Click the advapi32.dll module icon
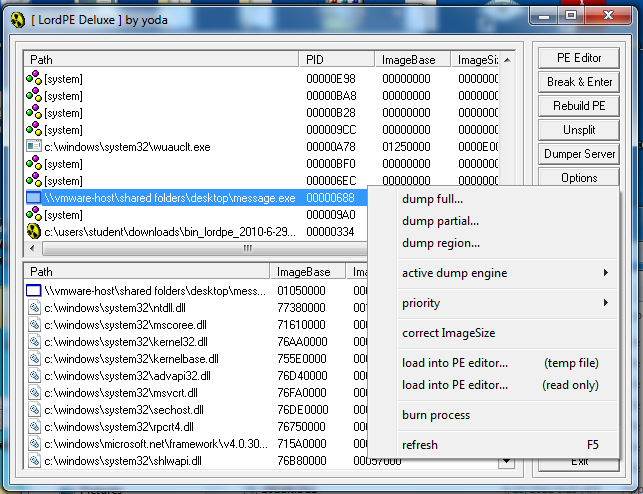This screenshot has width=643, height=494. [34, 376]
